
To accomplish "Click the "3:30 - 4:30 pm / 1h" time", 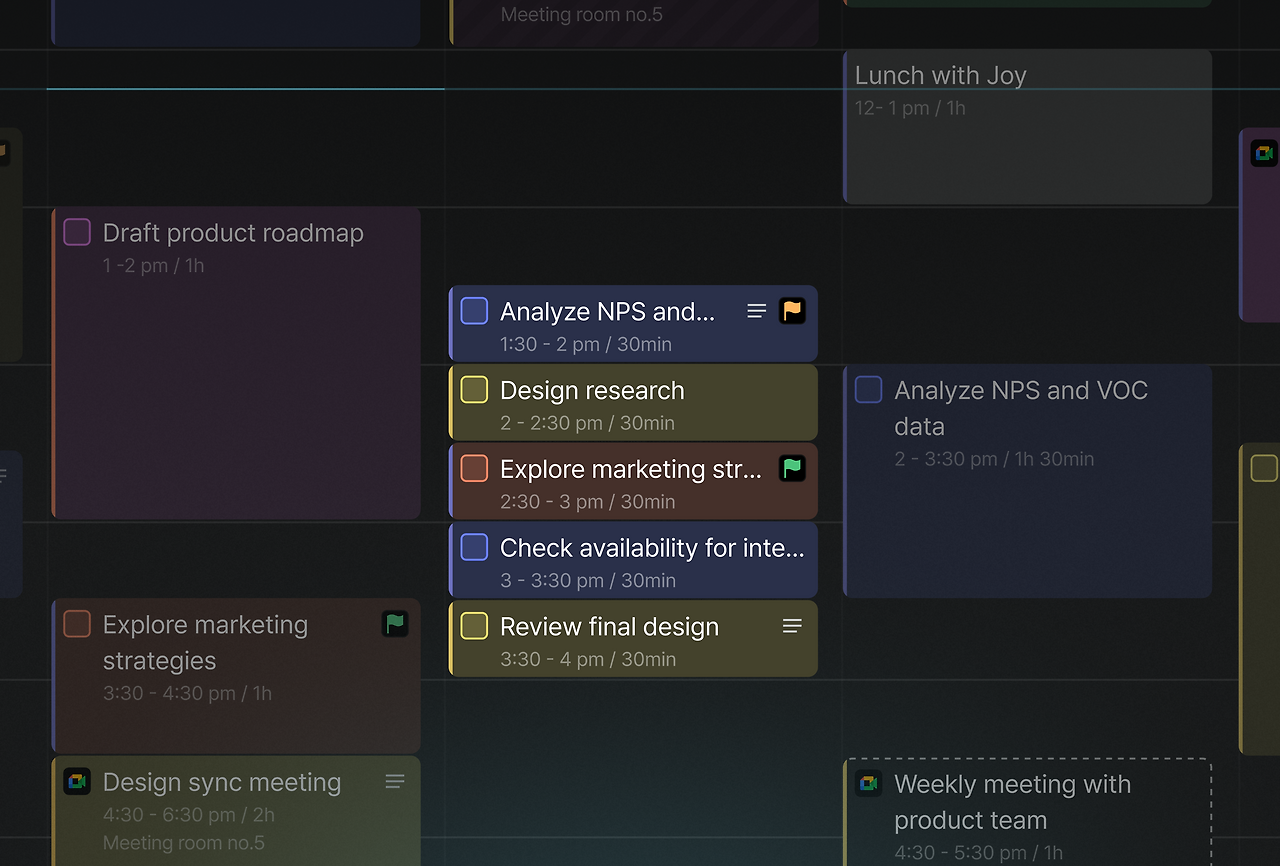I will point(187,694).
